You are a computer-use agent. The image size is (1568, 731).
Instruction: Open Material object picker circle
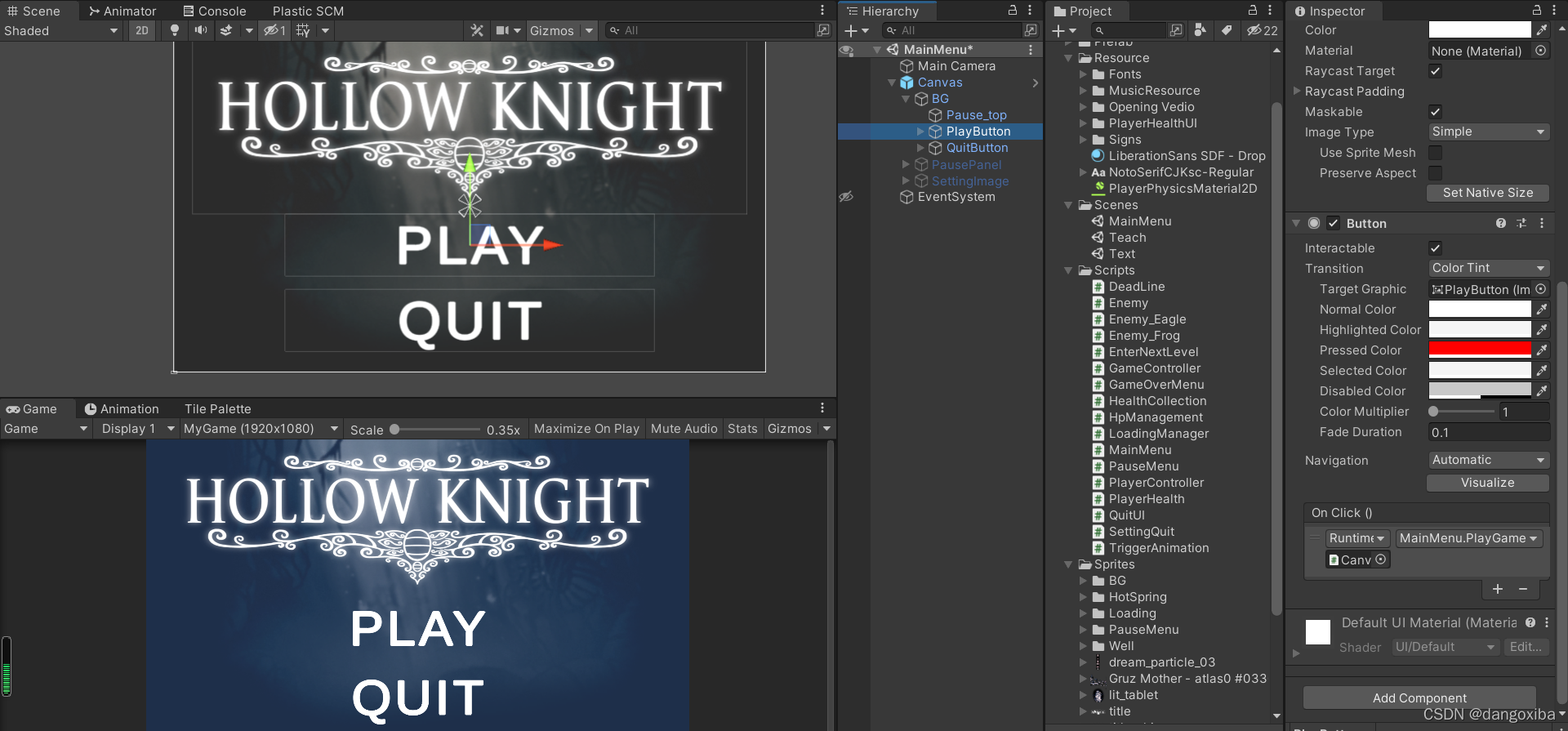(x=1540, y=51)
